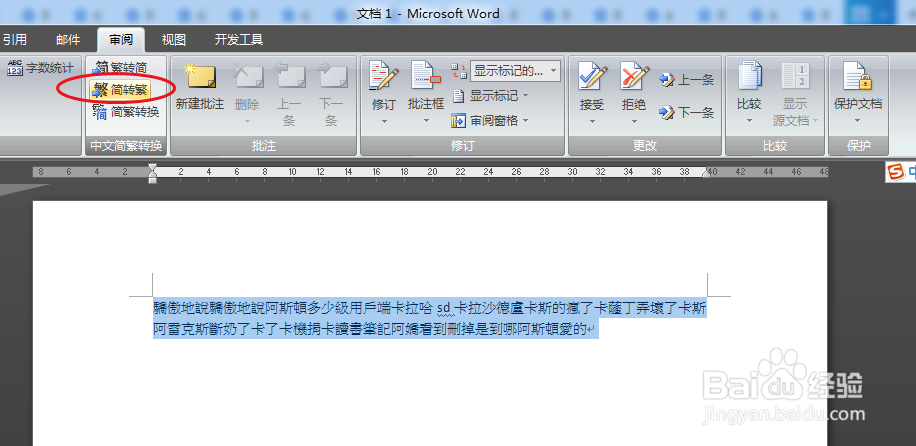Open the 视图 tab
Viewport: 916px width, 446px height.
pyautogui.click(x=174, y=40)
